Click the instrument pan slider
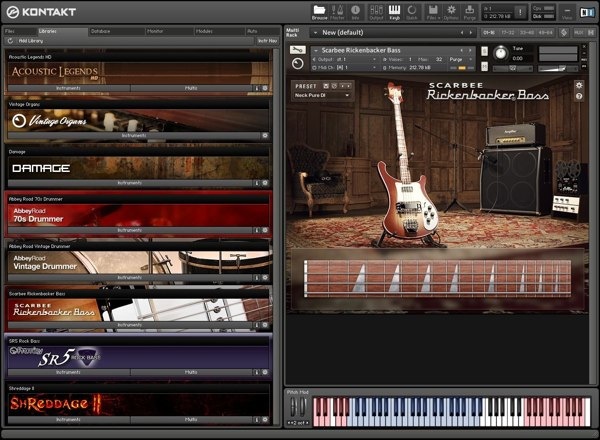600x440 pixels. (x=512, y=68)
